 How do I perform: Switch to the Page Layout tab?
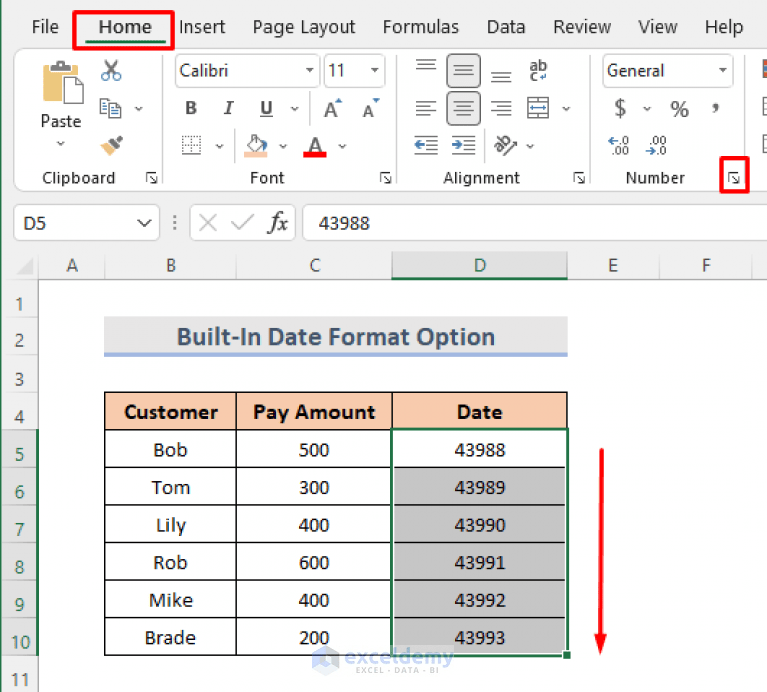tap(304, 27)
